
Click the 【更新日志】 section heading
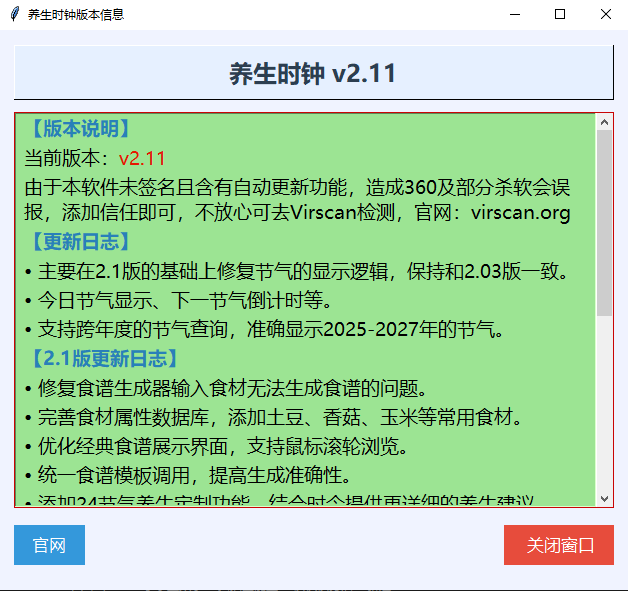[78, 242]
